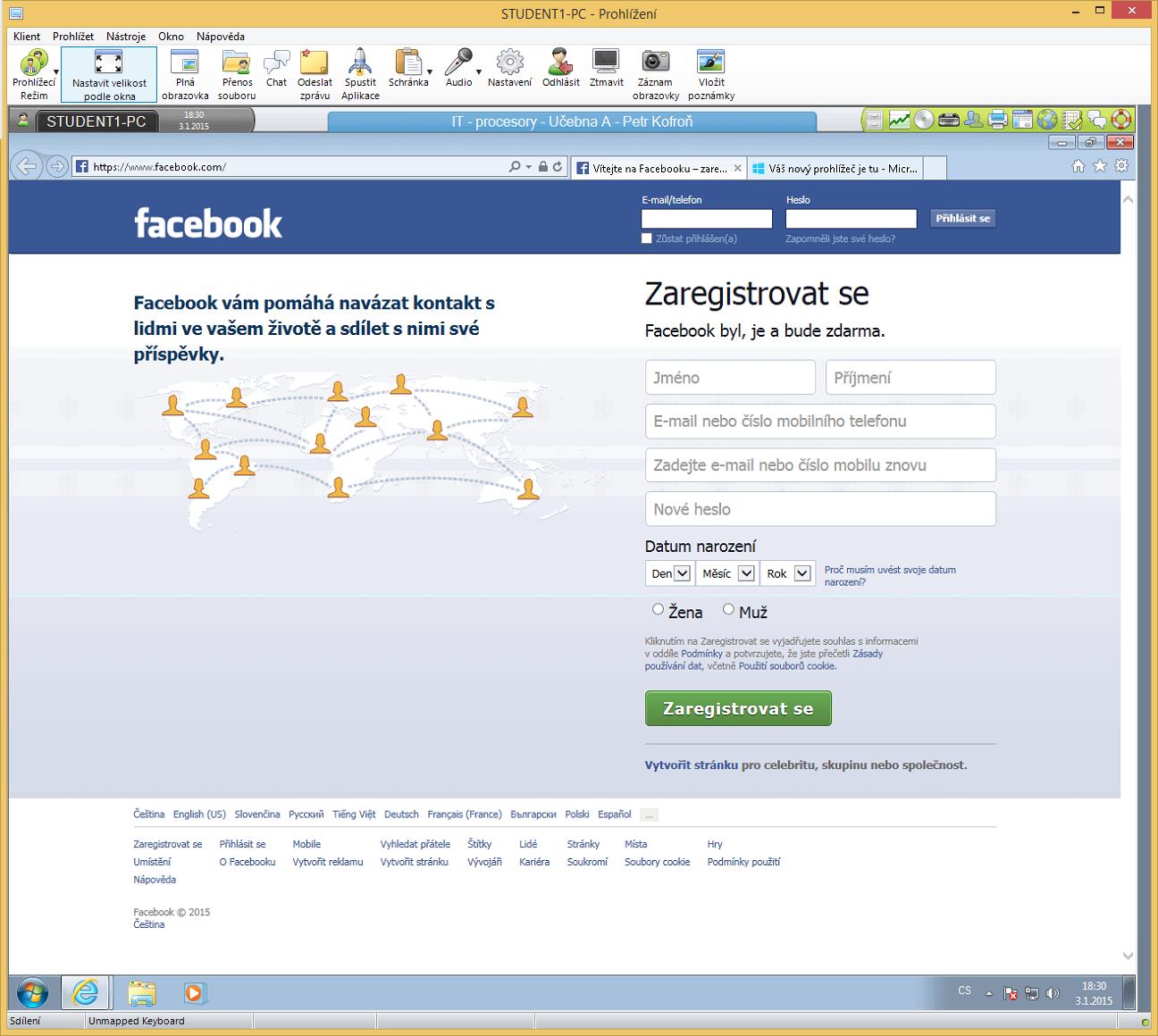Switch to Plná obrazovka full screen

185,74
